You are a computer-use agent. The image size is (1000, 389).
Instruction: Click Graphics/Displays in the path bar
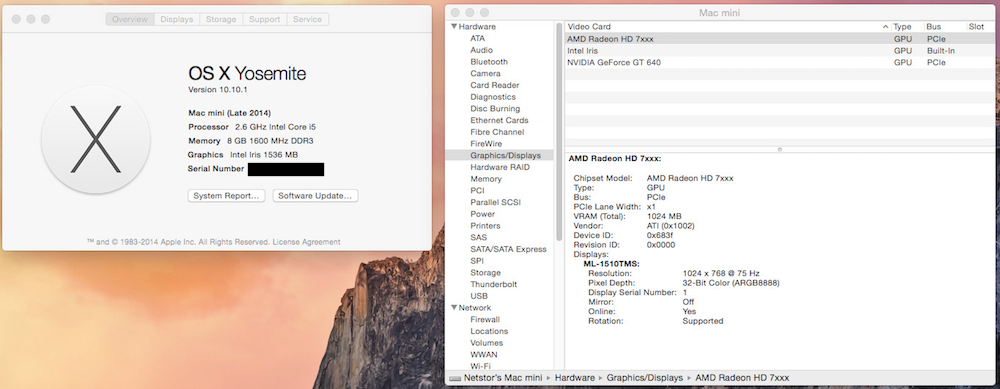[x=645, y=378]
